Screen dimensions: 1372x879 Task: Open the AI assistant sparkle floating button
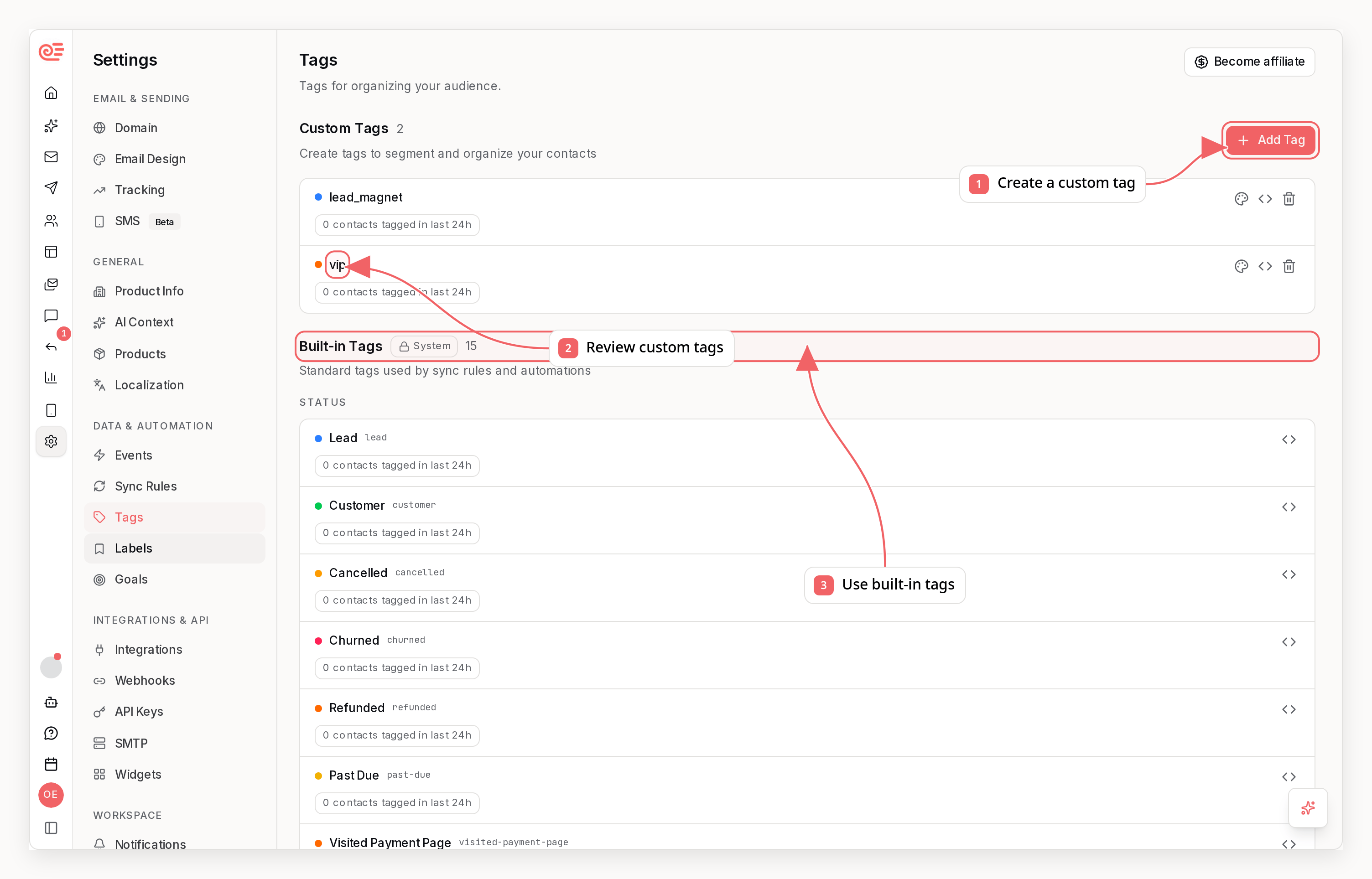pos(1308,808)
